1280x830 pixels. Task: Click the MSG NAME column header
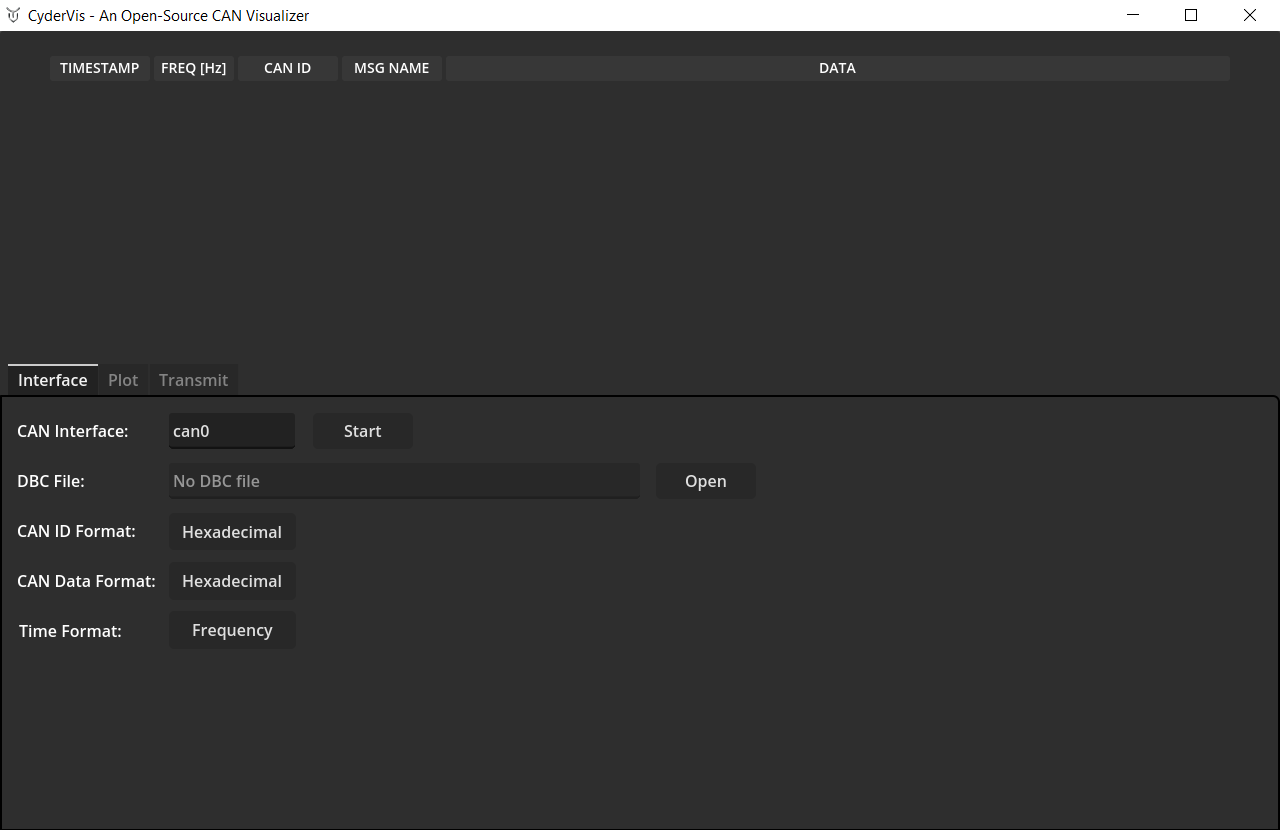[391, 68]
